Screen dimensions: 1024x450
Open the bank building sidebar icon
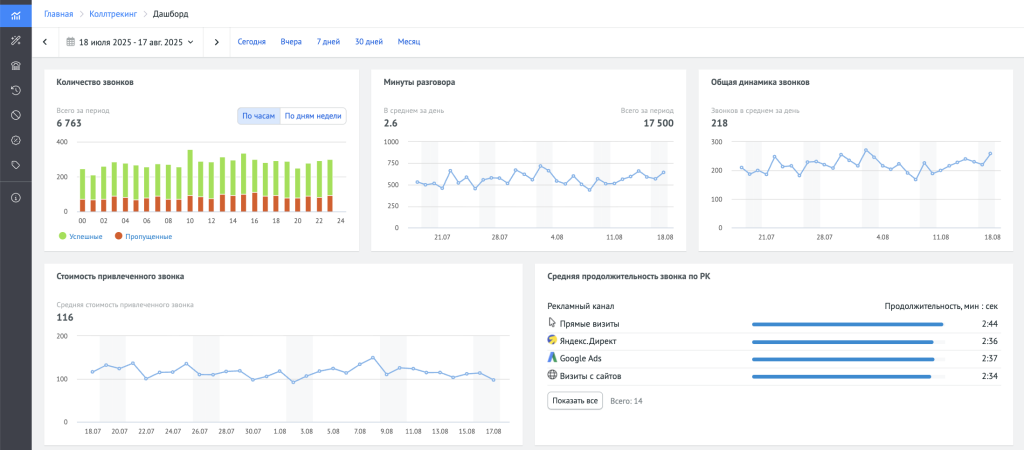point(15,66)
